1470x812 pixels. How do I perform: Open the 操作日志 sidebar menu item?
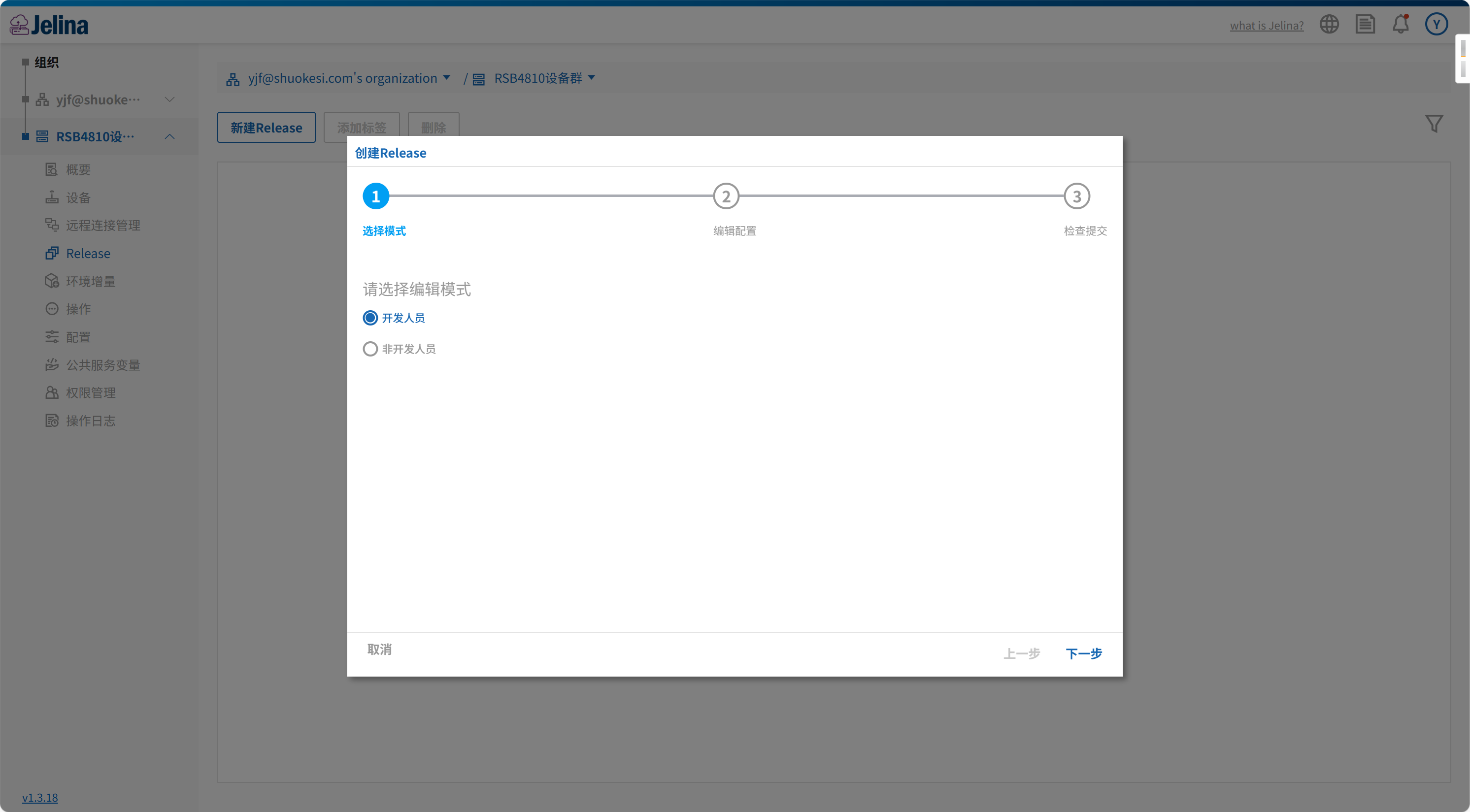90,421
